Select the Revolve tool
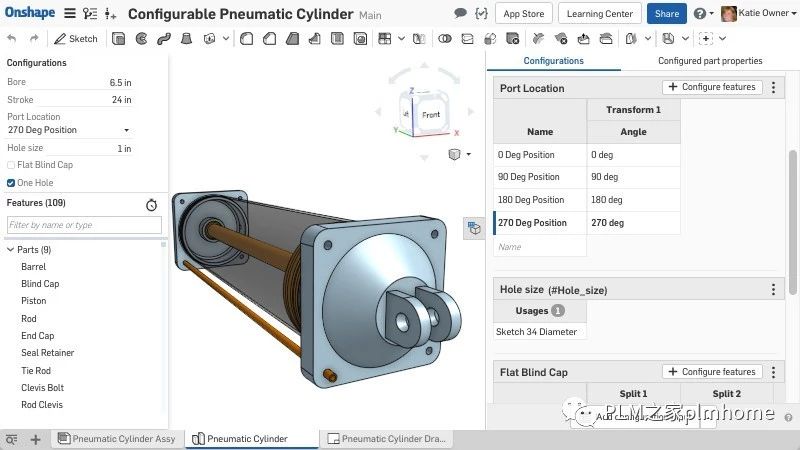 [x=141, y=39]
